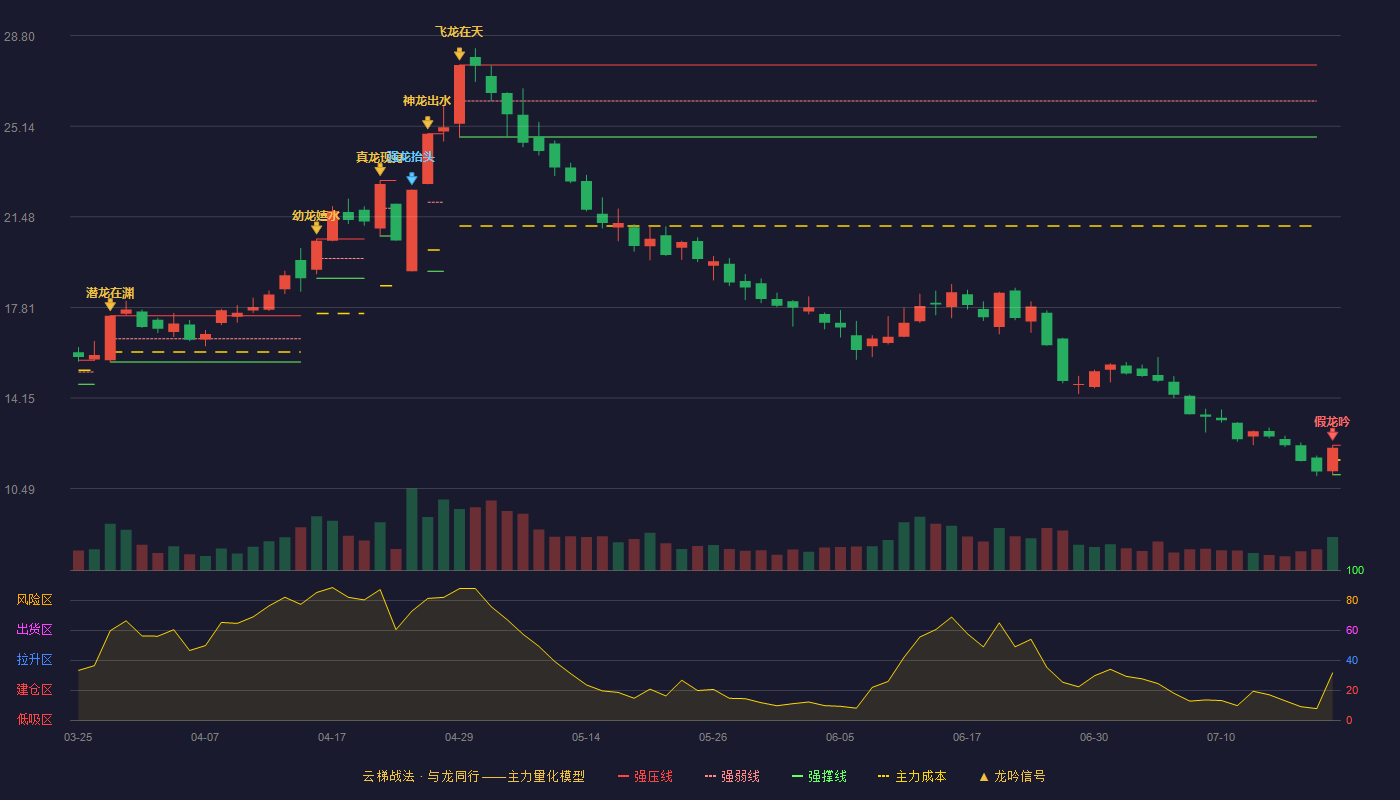Screen dimensions: 1400x800
Task: Click the 40 indicator axis label
Action: coord(1352,661)
